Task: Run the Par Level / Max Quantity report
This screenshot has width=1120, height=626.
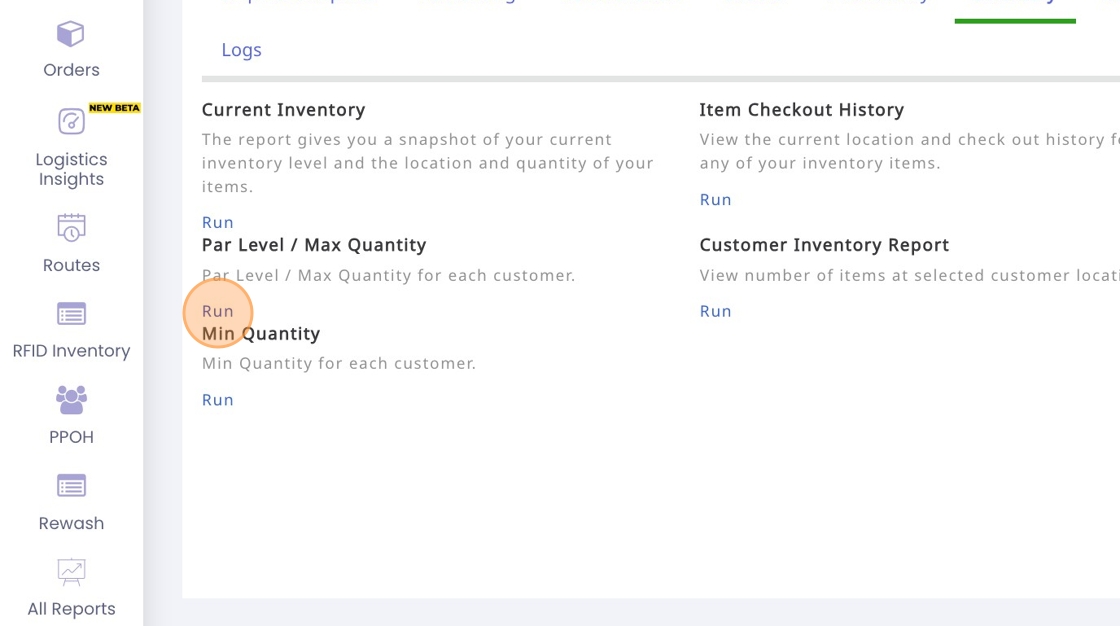Action: tap(218, 311)
